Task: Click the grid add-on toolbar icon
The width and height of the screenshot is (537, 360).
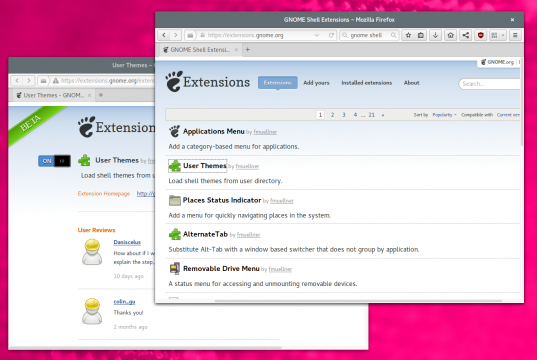Action: click(494, 35)
